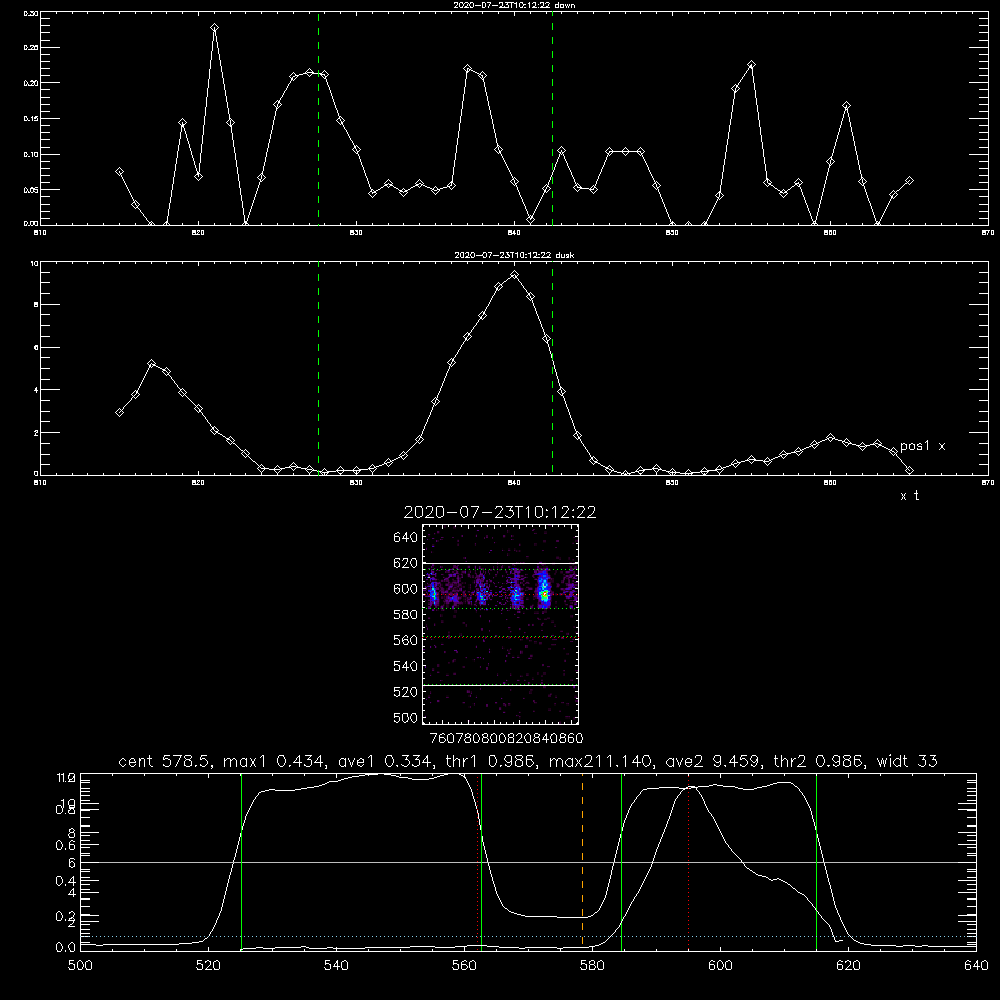This screenshot has width=1000, height=1000.
Task: Click the orange dashed center line in bottom plot
Action: [582, 861]
